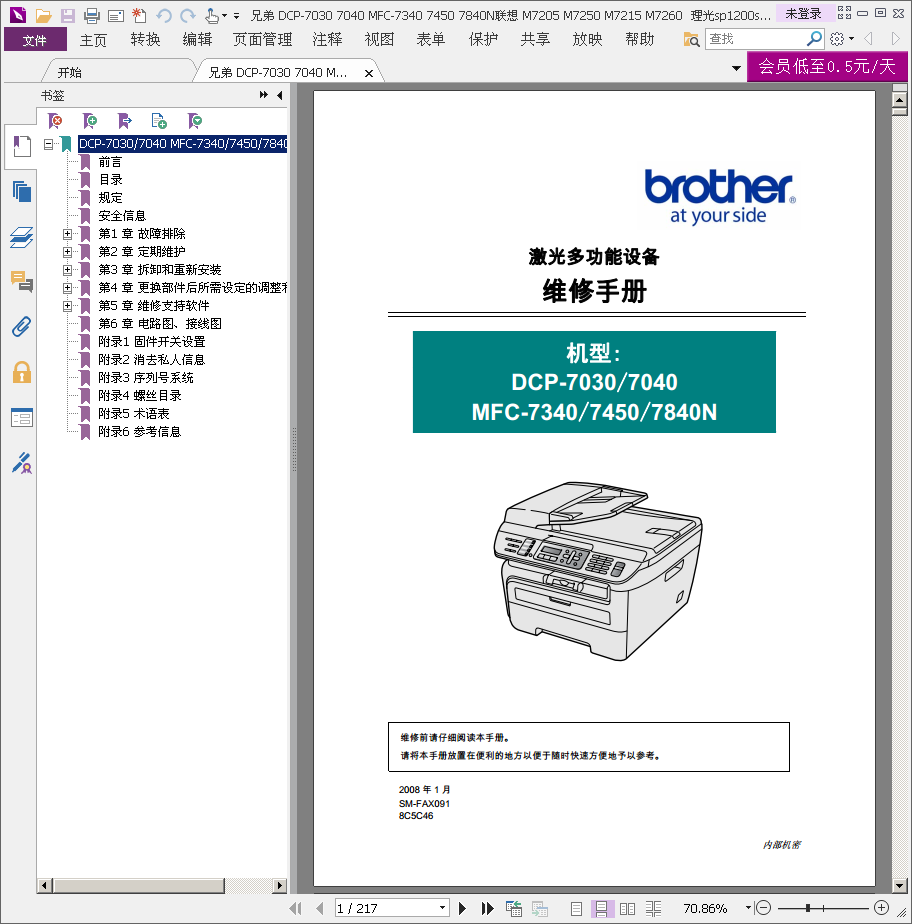Open the zoom percentage dropdown

pos(748,908)
